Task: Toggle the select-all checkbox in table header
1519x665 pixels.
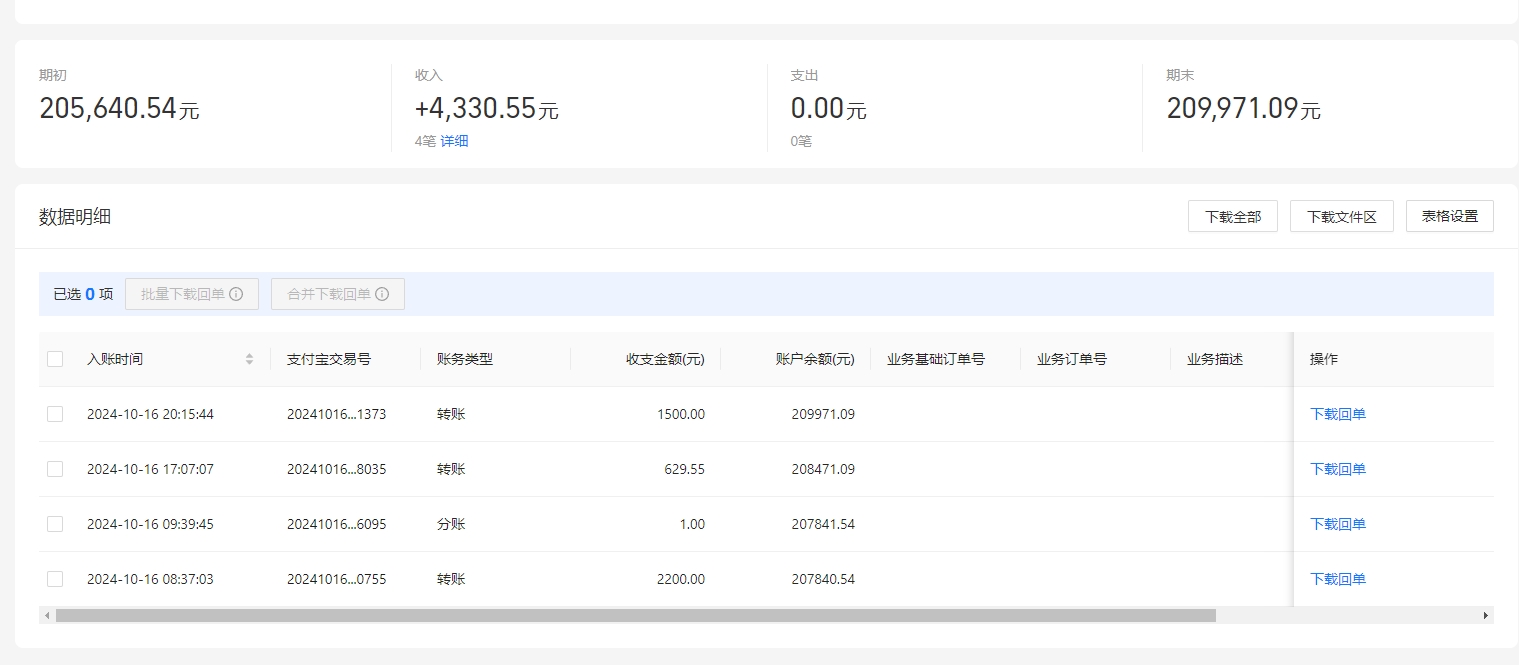Action: pyautogui.click(x=55, y=358)
